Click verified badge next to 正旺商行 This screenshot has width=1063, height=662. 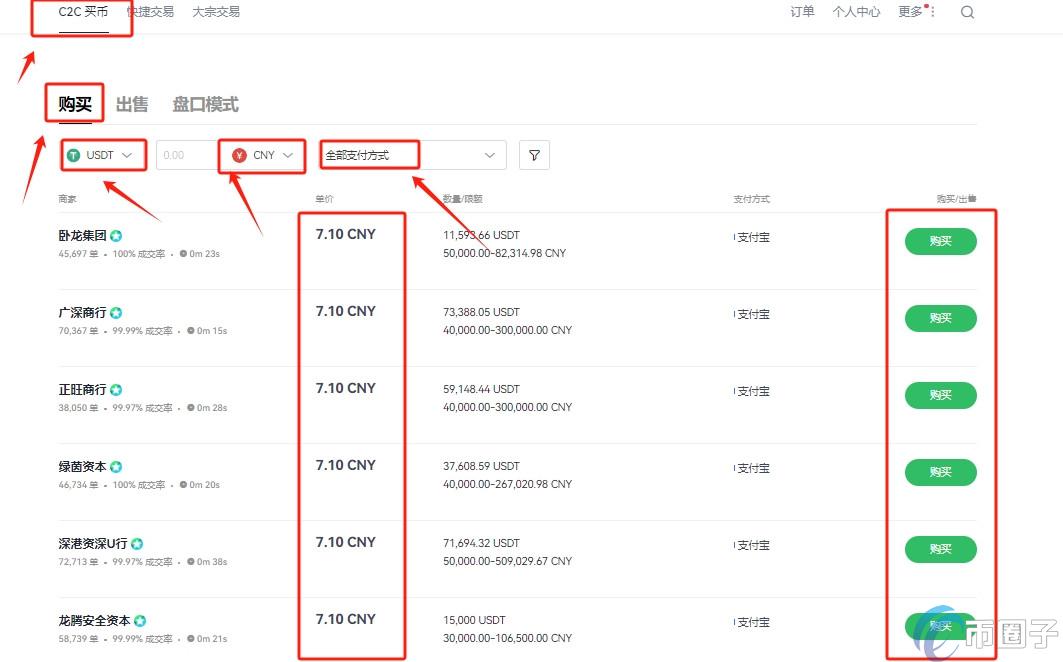(x=116, y=390)
